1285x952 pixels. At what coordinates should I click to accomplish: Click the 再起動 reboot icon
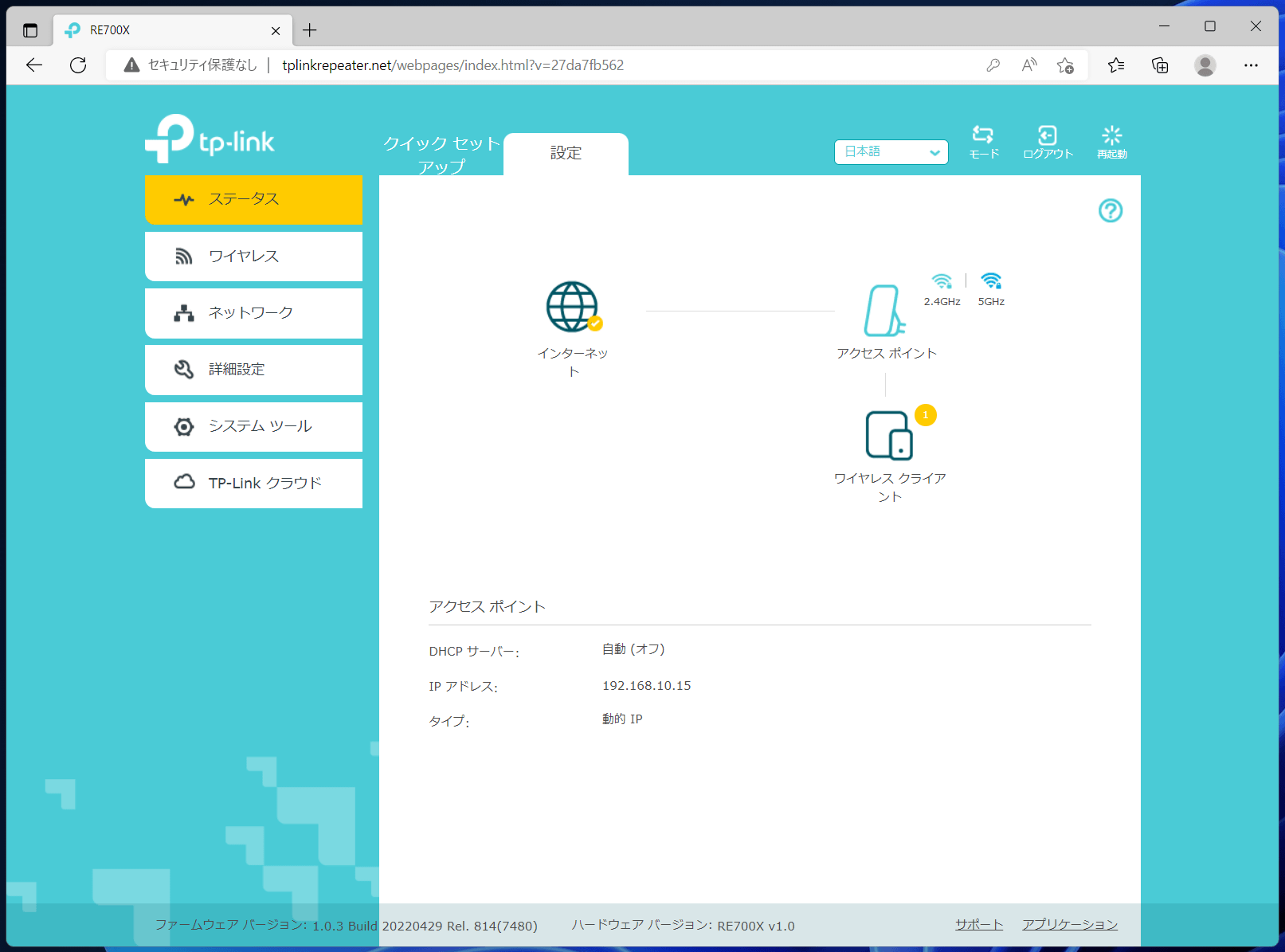coord(1111,142)
